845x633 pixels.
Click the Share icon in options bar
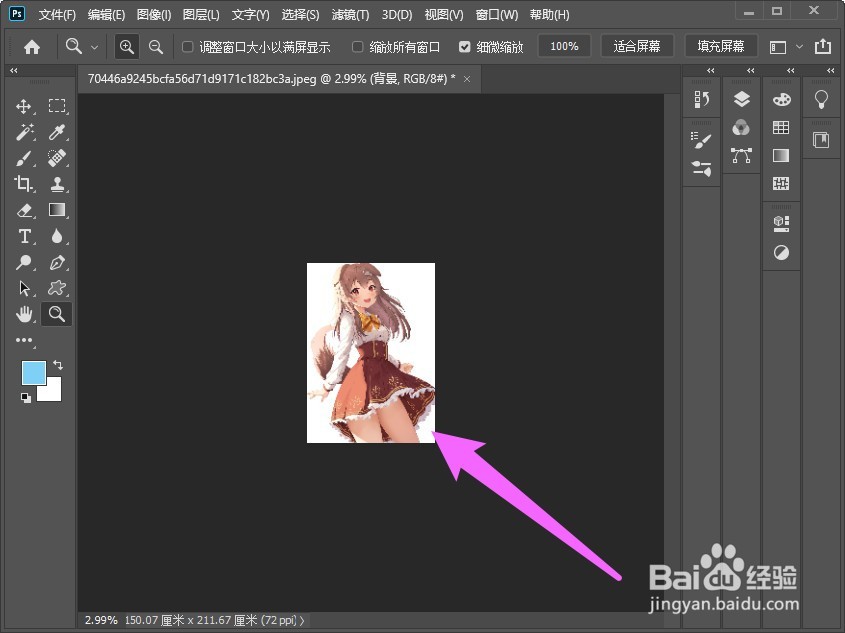(823, 47)
